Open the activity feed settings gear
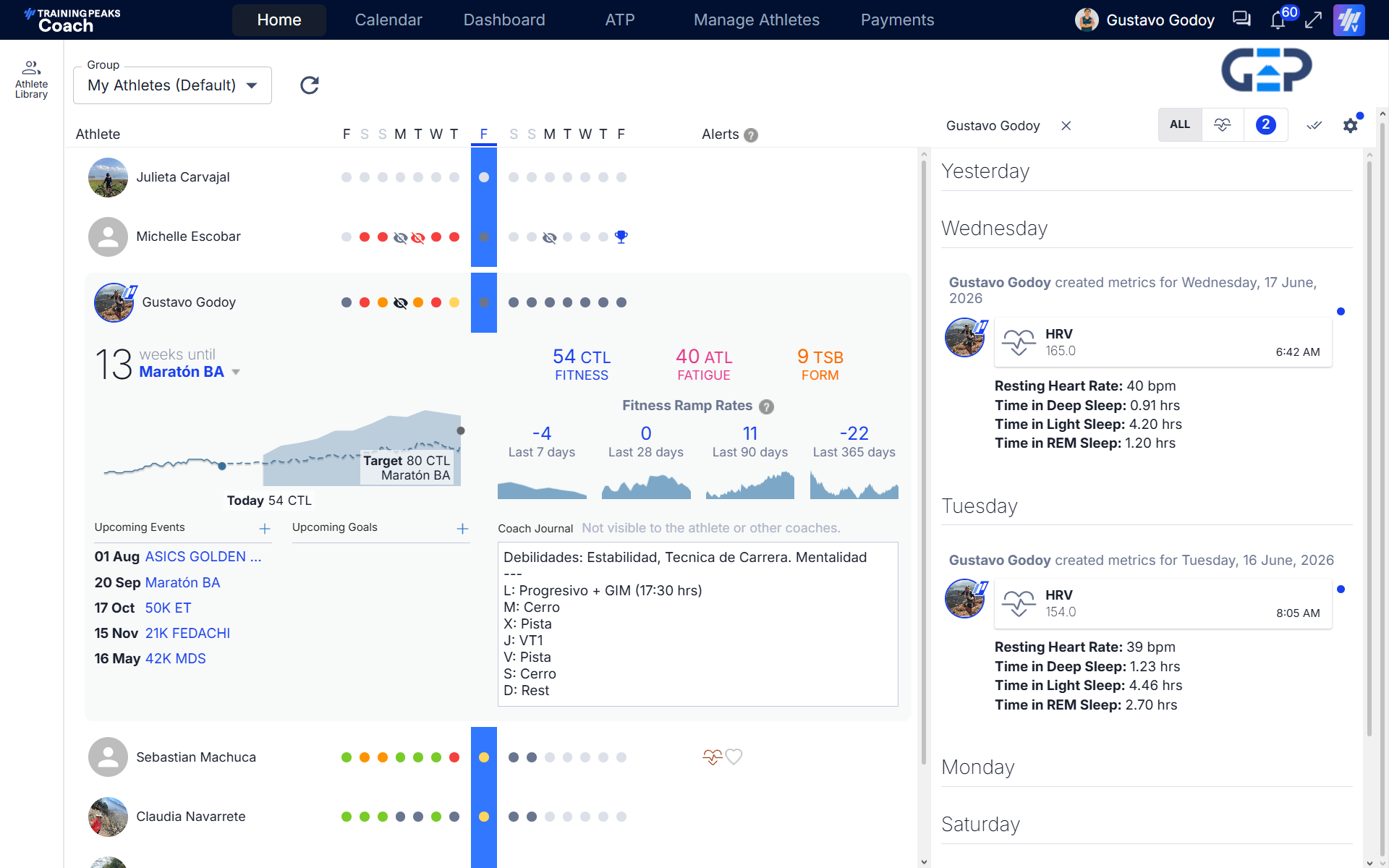 (1350, 125)
